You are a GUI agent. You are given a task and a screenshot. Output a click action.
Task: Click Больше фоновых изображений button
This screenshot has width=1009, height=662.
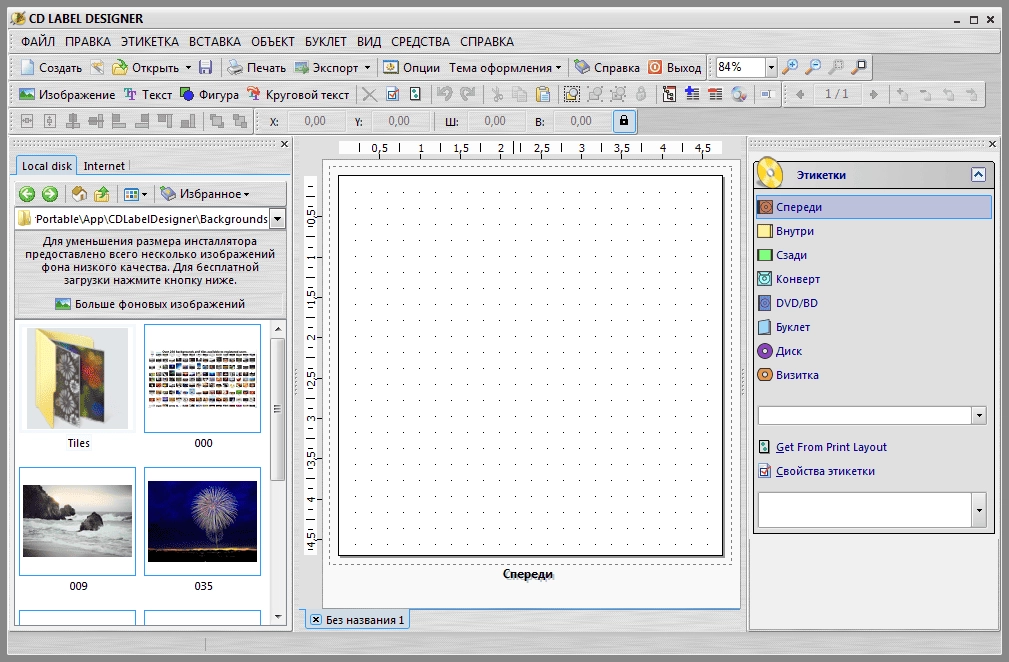point(150,304)
